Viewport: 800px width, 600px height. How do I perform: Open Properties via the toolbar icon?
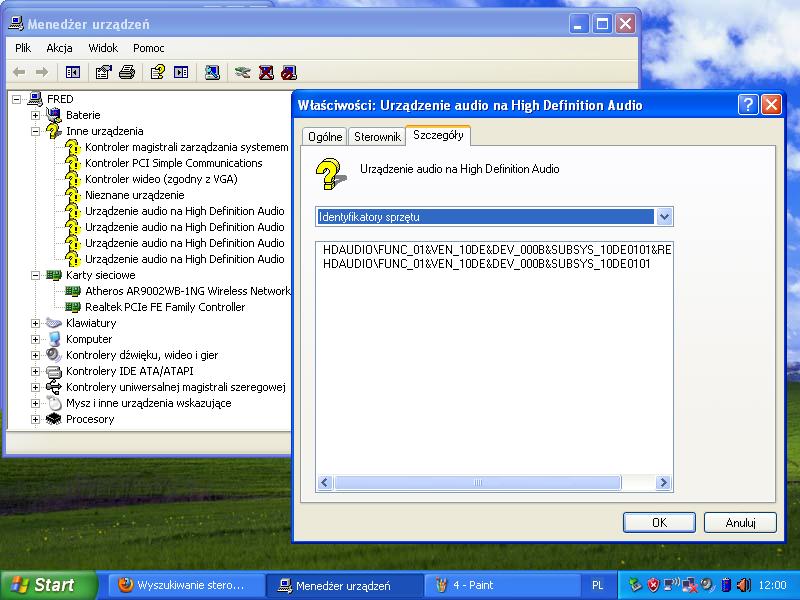pyautogui.click(x=104, y=72)
